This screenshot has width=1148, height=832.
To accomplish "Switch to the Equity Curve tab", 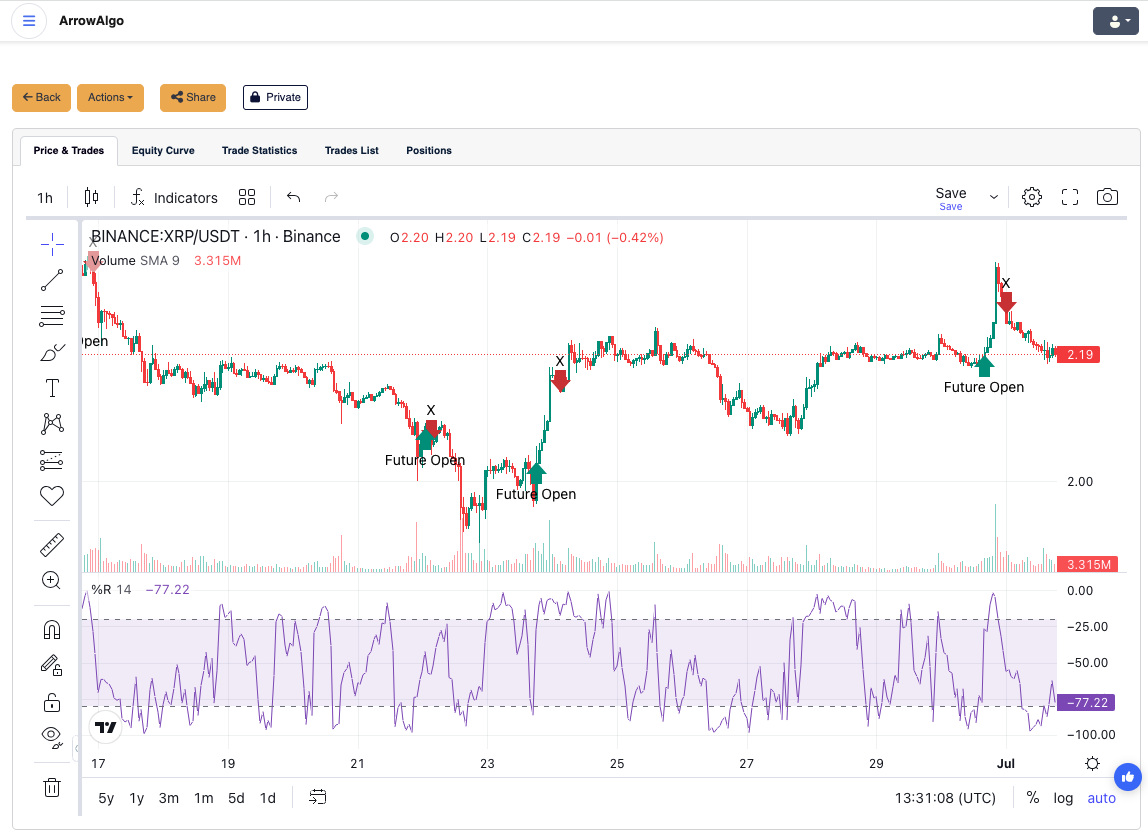I will [163, 150].
